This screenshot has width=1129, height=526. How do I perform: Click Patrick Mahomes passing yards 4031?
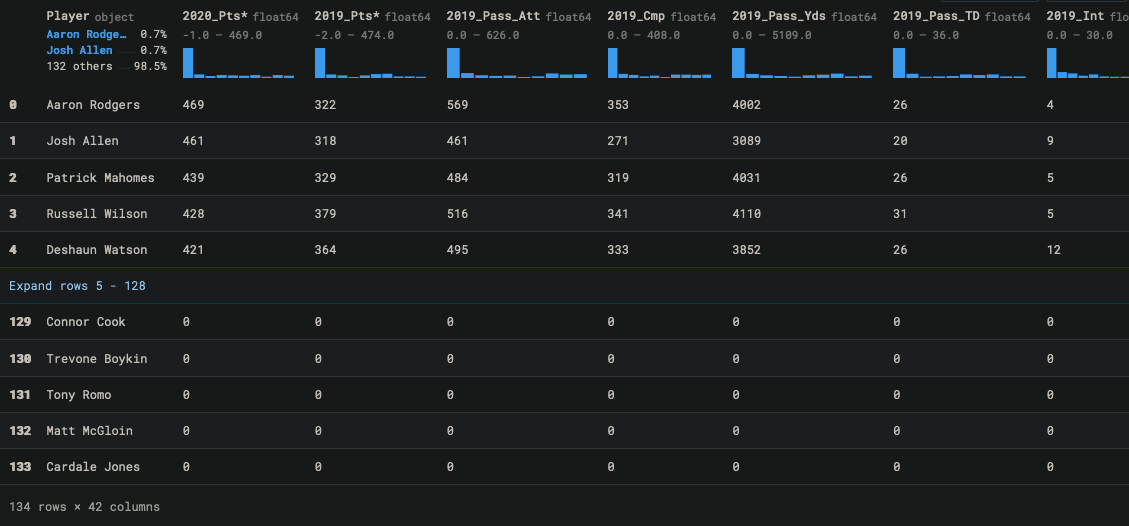[x=746, y=178]
